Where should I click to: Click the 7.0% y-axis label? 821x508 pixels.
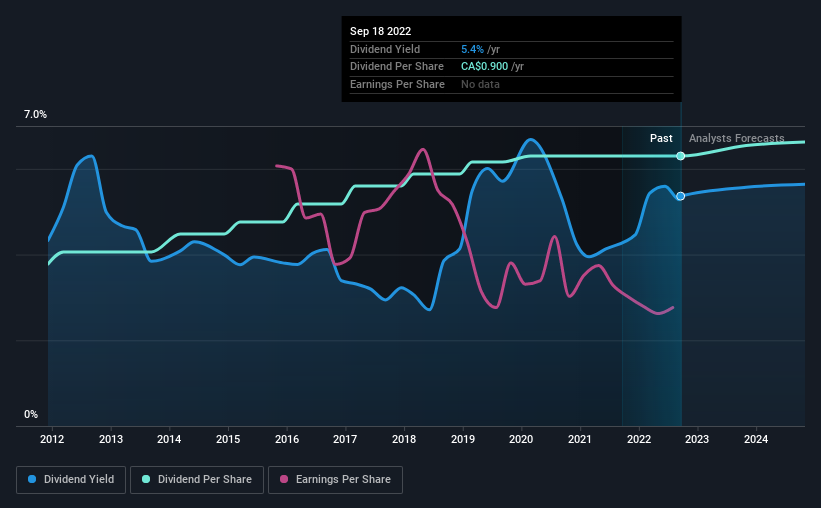pos(35,115)
